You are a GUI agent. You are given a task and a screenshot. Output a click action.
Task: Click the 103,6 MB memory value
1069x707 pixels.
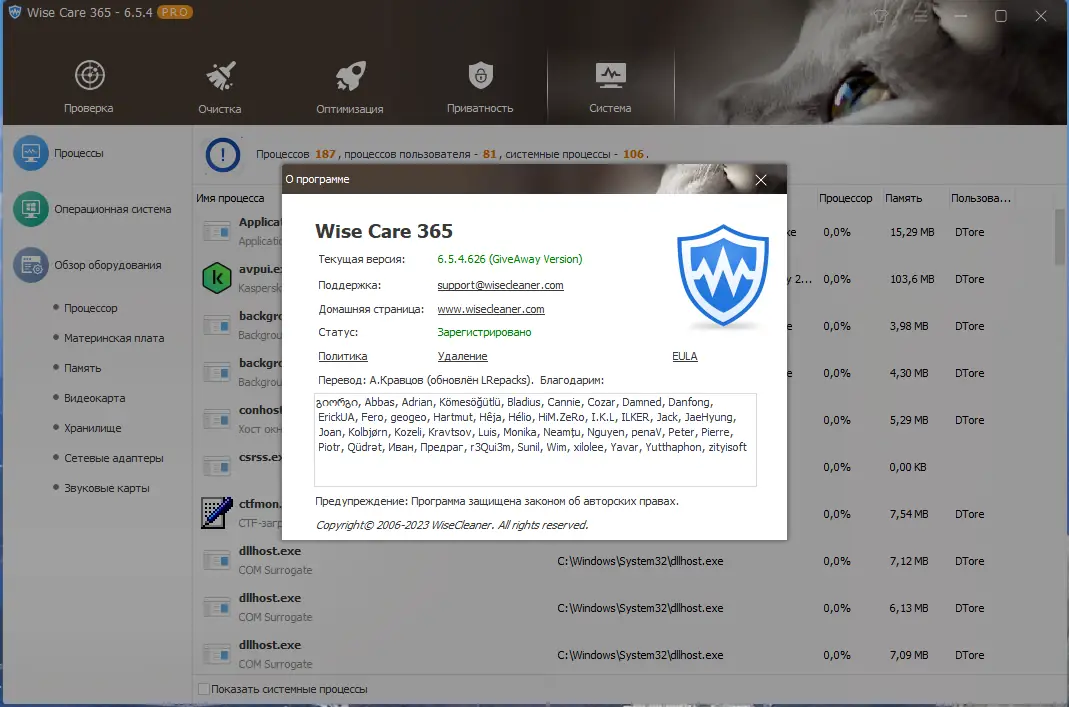pos(912,280)
